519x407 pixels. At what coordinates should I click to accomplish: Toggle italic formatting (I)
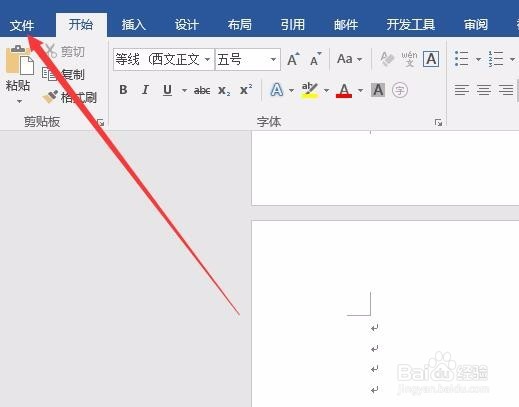coord(145,90)
